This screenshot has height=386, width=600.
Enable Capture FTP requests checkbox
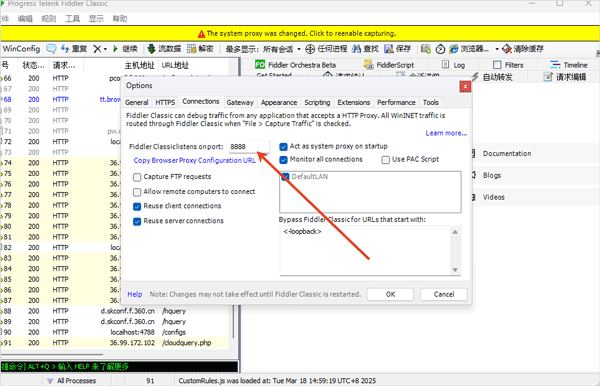tap(137, 177)
